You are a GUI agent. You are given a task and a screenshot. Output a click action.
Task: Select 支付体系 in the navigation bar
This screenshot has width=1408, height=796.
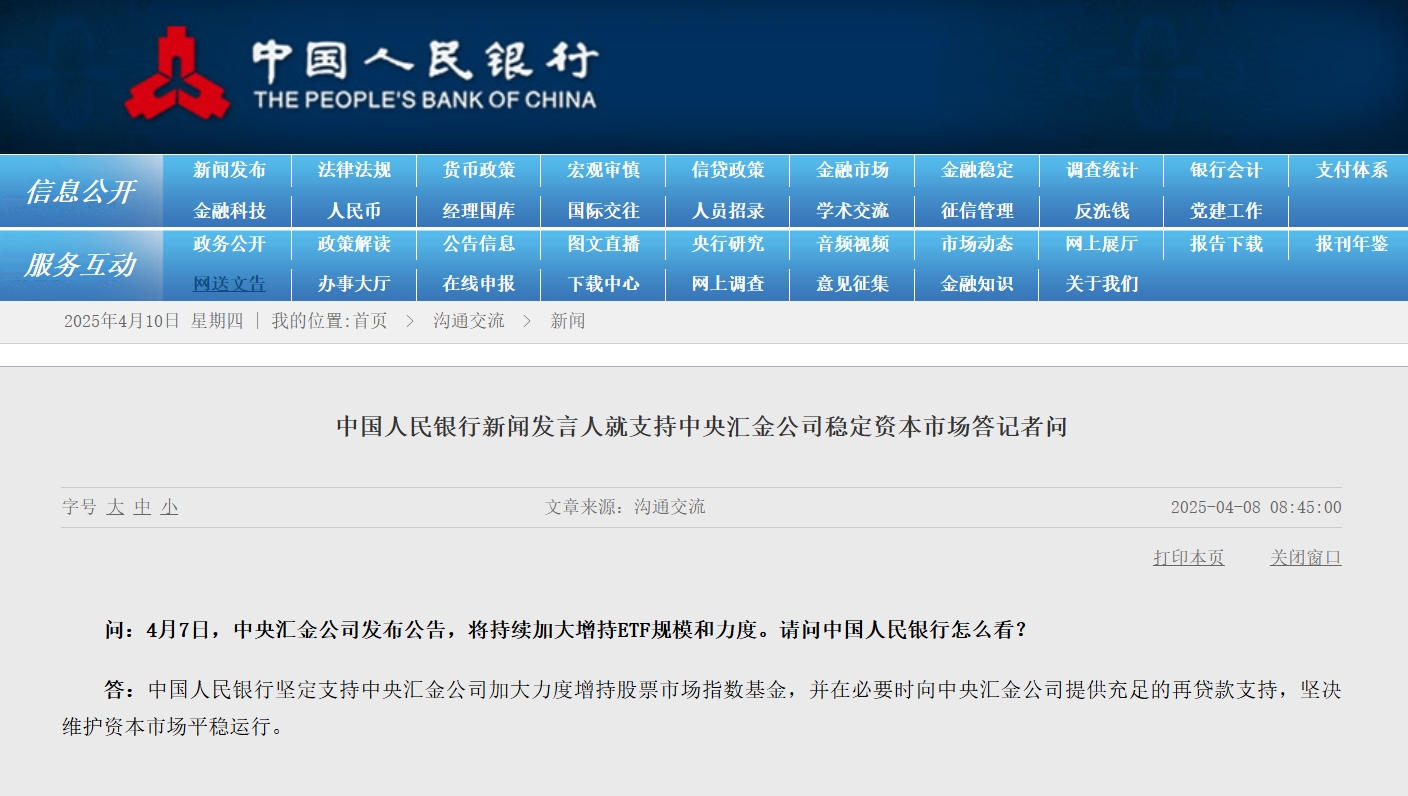click(x=1351, y=170)
